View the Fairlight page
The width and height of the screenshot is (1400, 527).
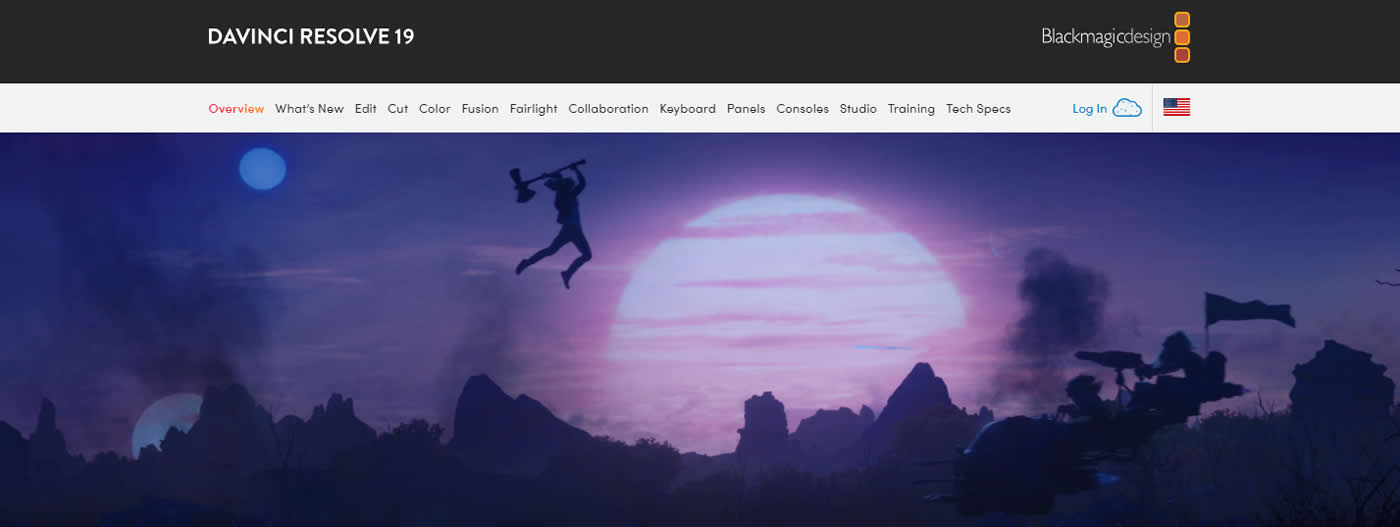pos(534,109)
